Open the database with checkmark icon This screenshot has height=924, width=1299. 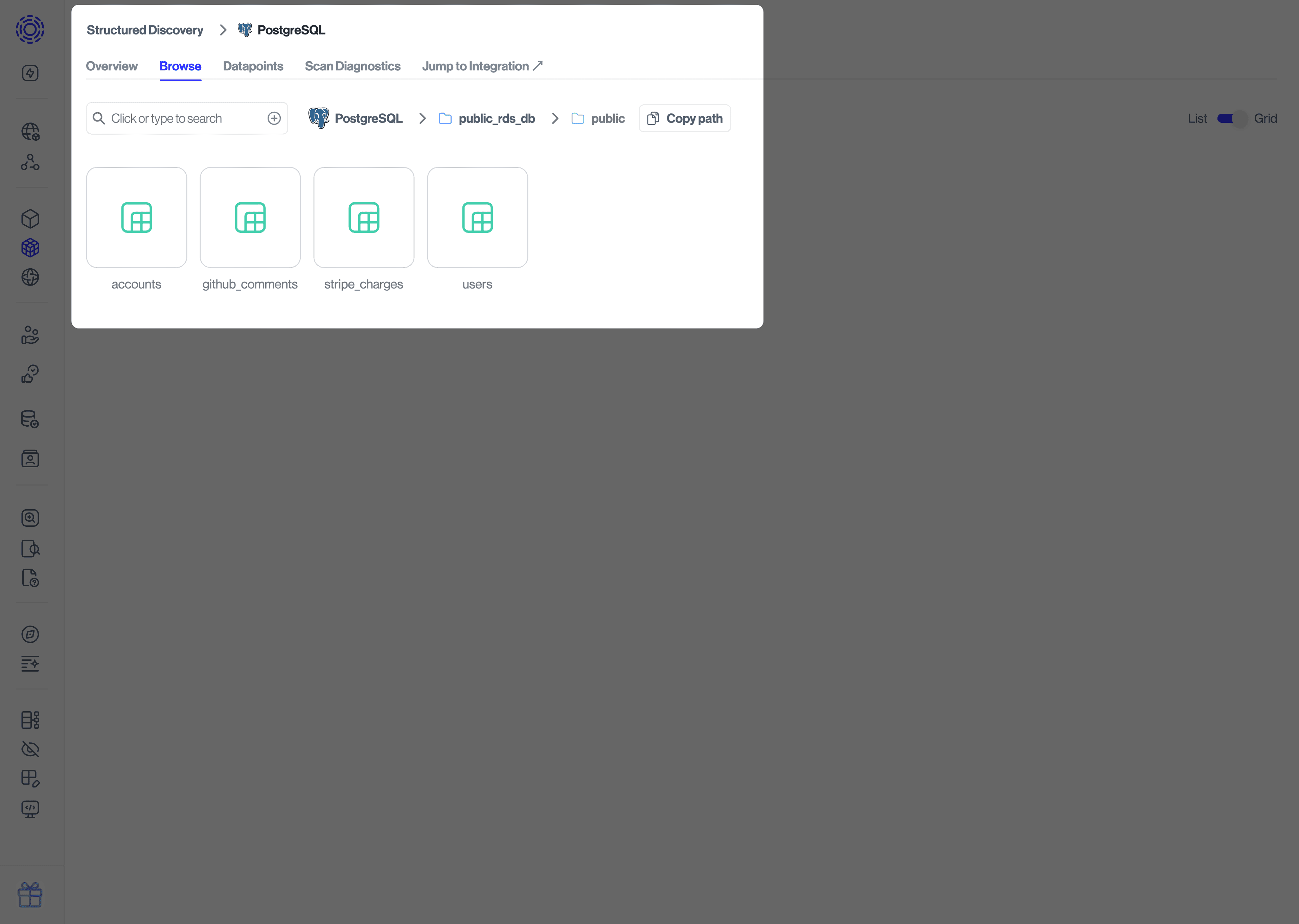tap(30, 419)
